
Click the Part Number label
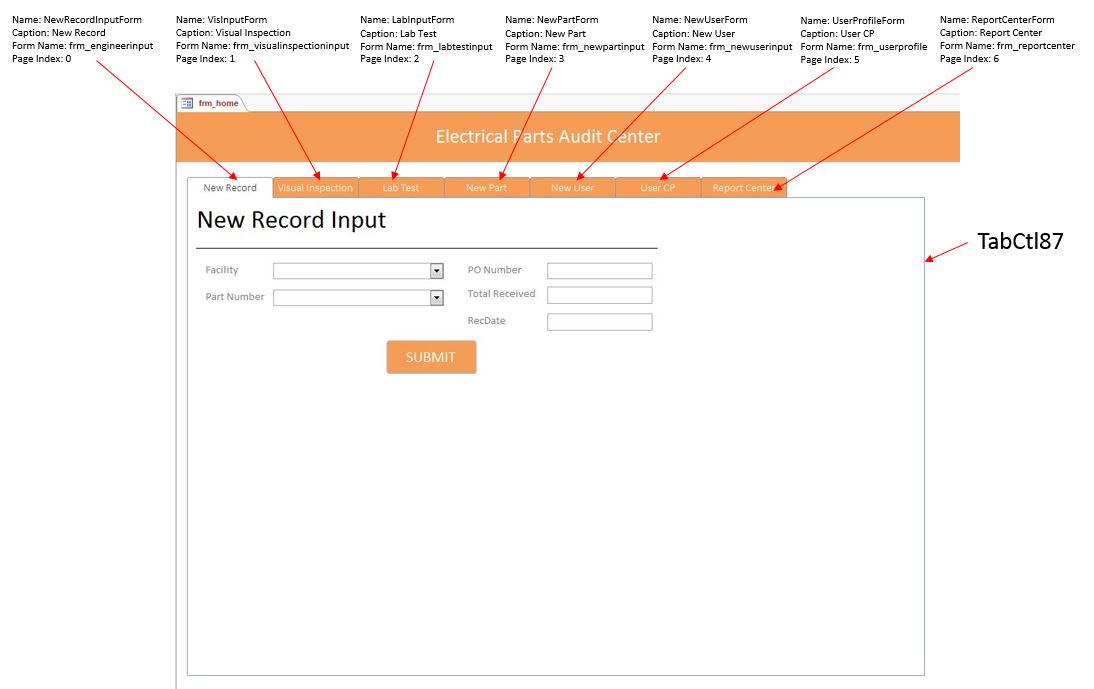point(234,296)
